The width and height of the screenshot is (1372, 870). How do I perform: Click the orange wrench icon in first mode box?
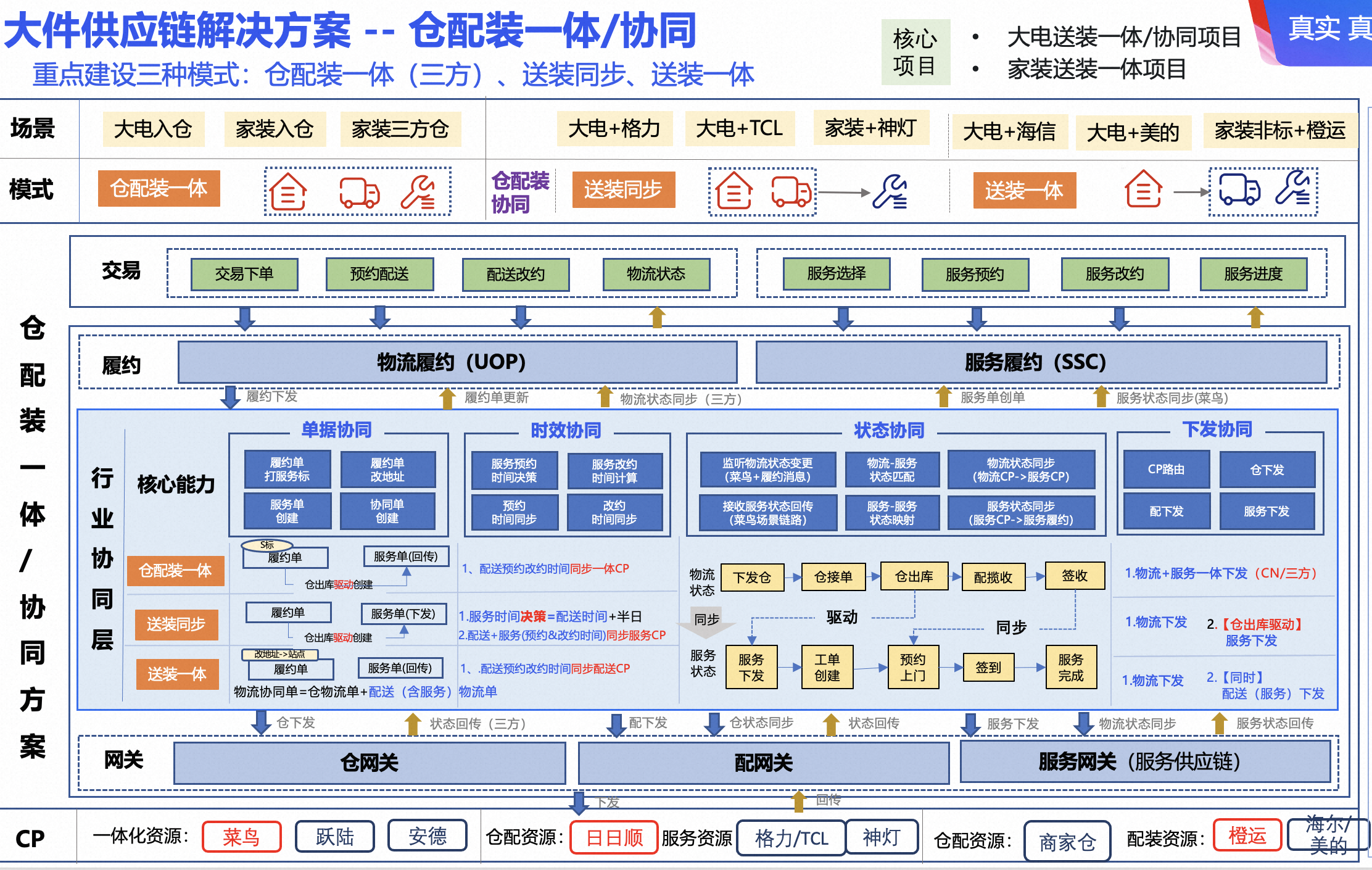tap(419, 193)
